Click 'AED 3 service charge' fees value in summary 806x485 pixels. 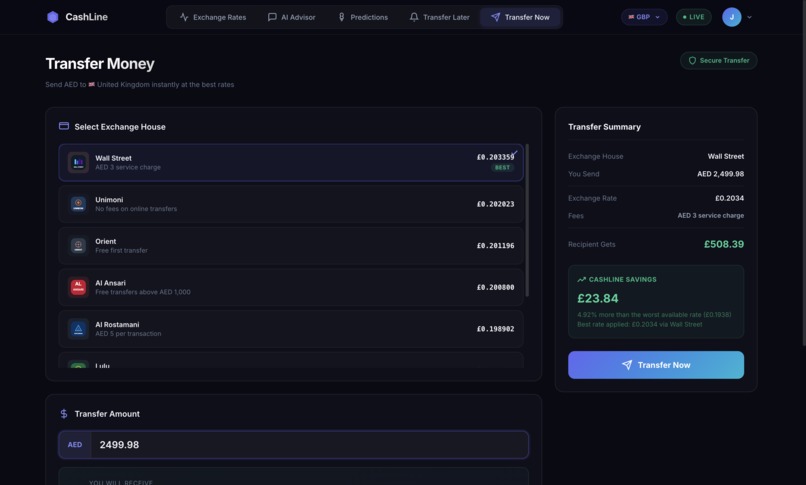(x=710, y=215)
